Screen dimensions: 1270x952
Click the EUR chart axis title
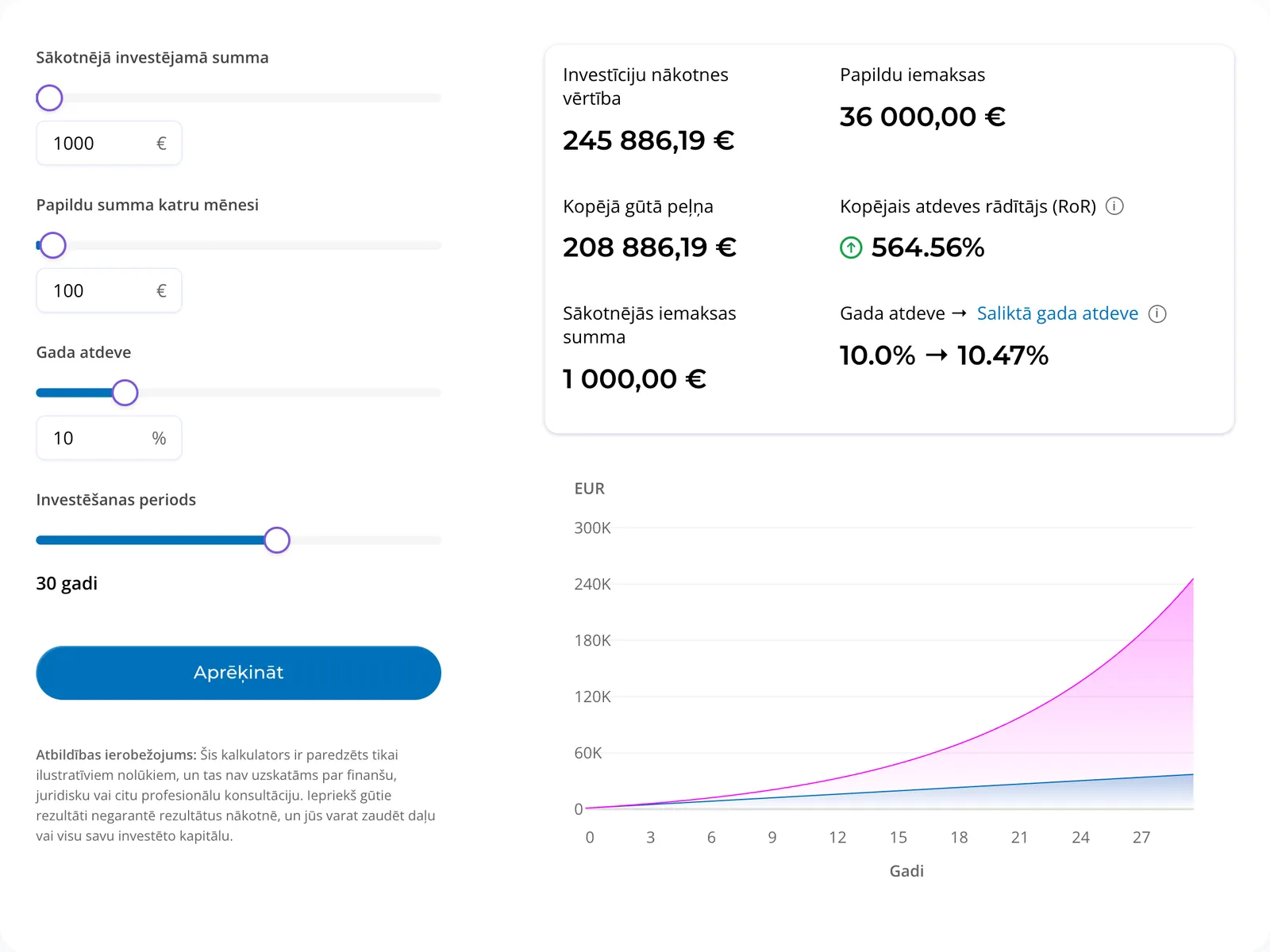tap(589, 489)
